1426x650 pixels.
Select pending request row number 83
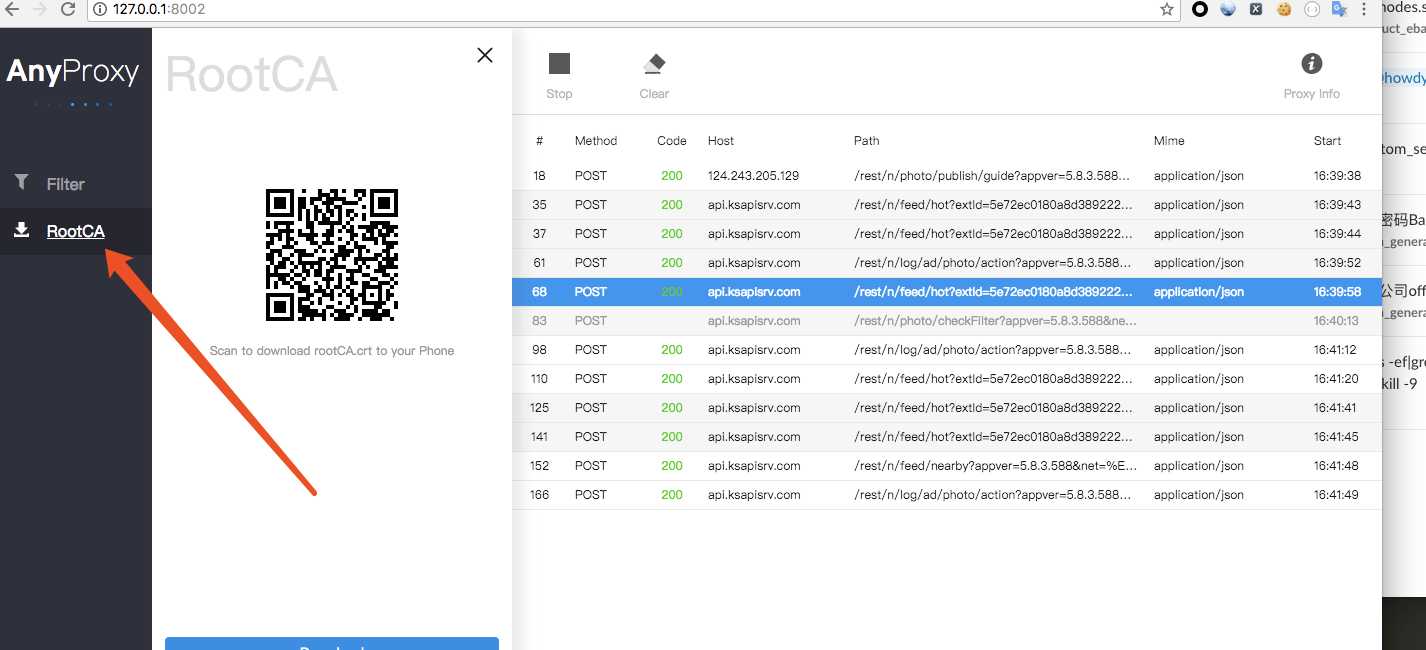point(946,321)
